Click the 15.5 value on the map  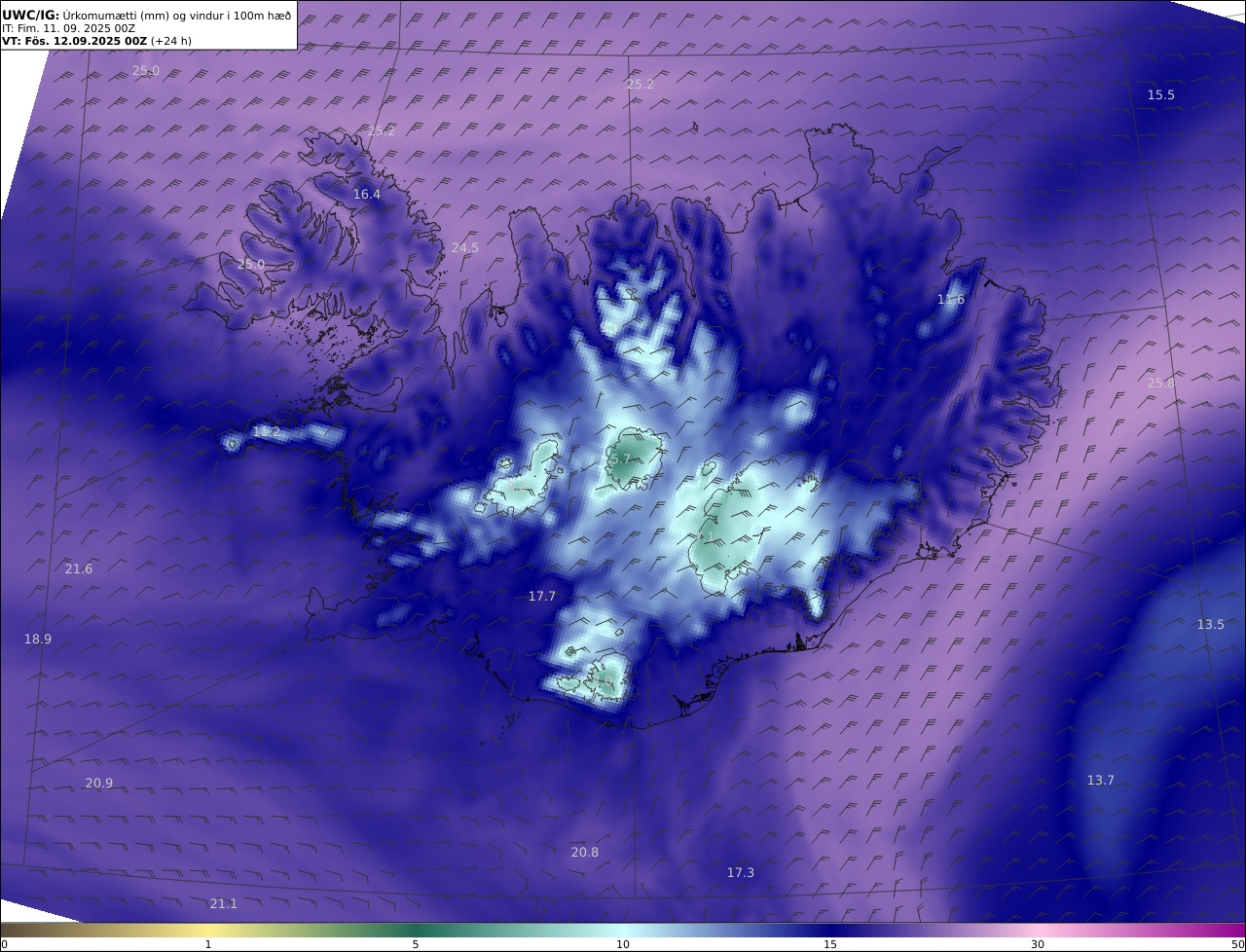coord(1160,94)
